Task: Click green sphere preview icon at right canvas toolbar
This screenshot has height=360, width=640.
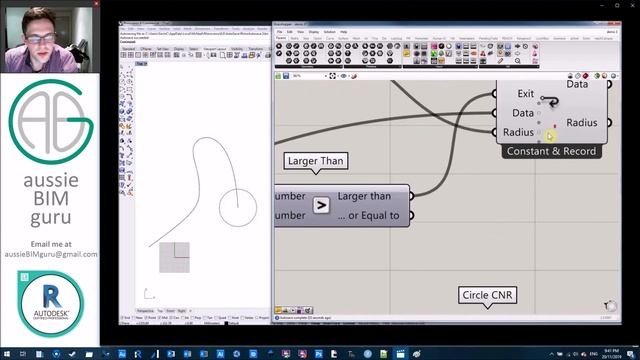Action: (597, 76)
